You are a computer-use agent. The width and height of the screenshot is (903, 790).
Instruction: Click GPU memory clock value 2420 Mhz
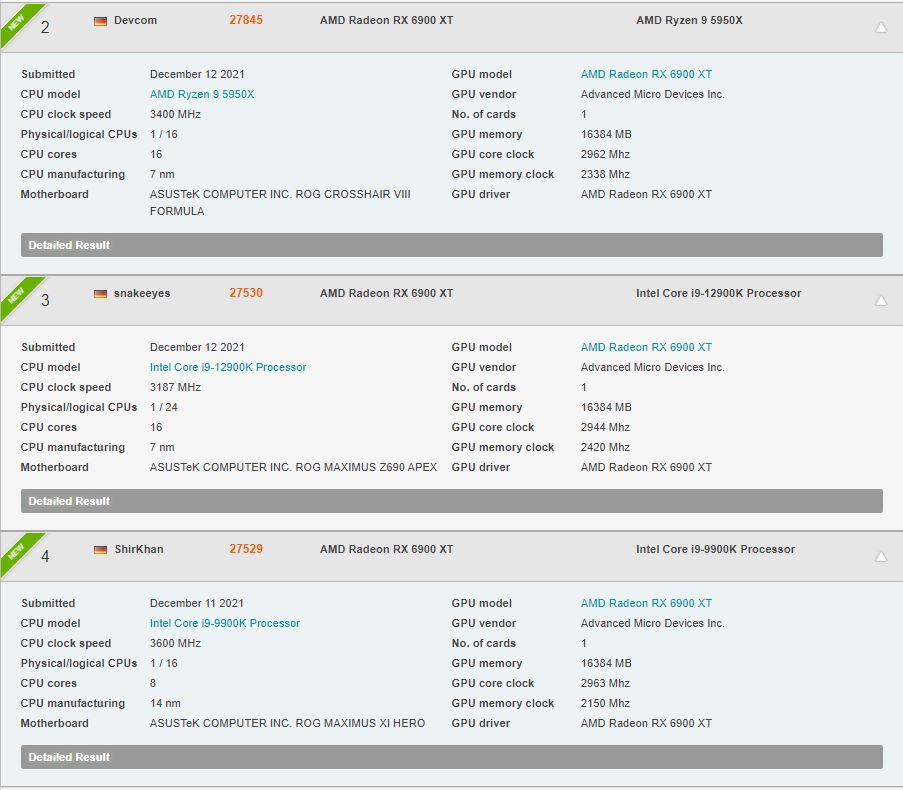[605, 447]
